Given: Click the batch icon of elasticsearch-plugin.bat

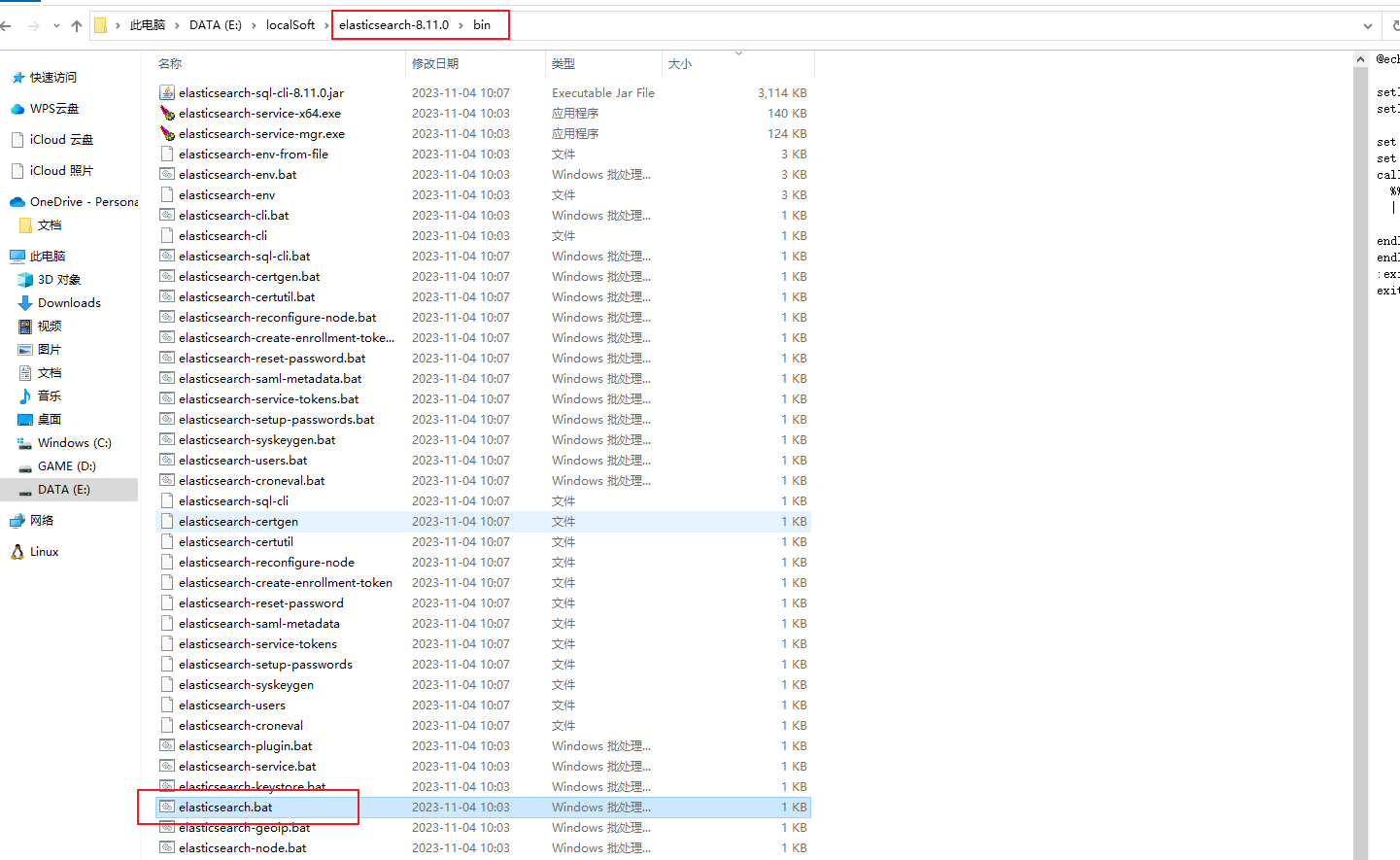Looking at the screenshot, I should [167, 745].
